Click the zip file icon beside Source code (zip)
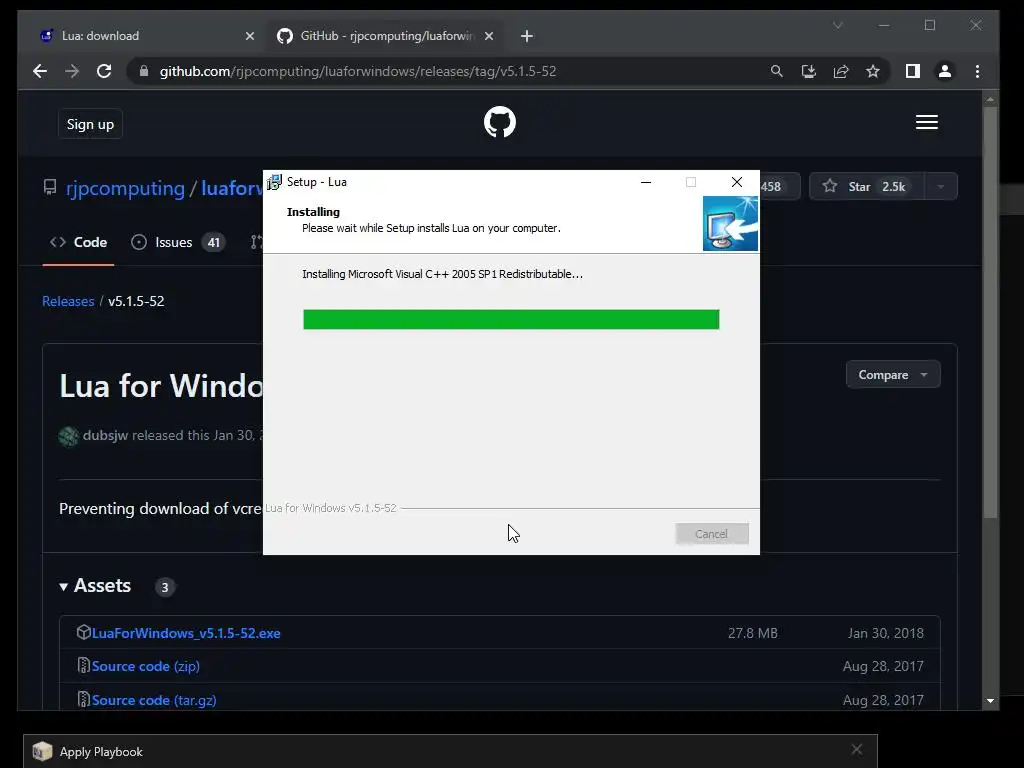1024x768 pixels. click(x=84, y=665)
